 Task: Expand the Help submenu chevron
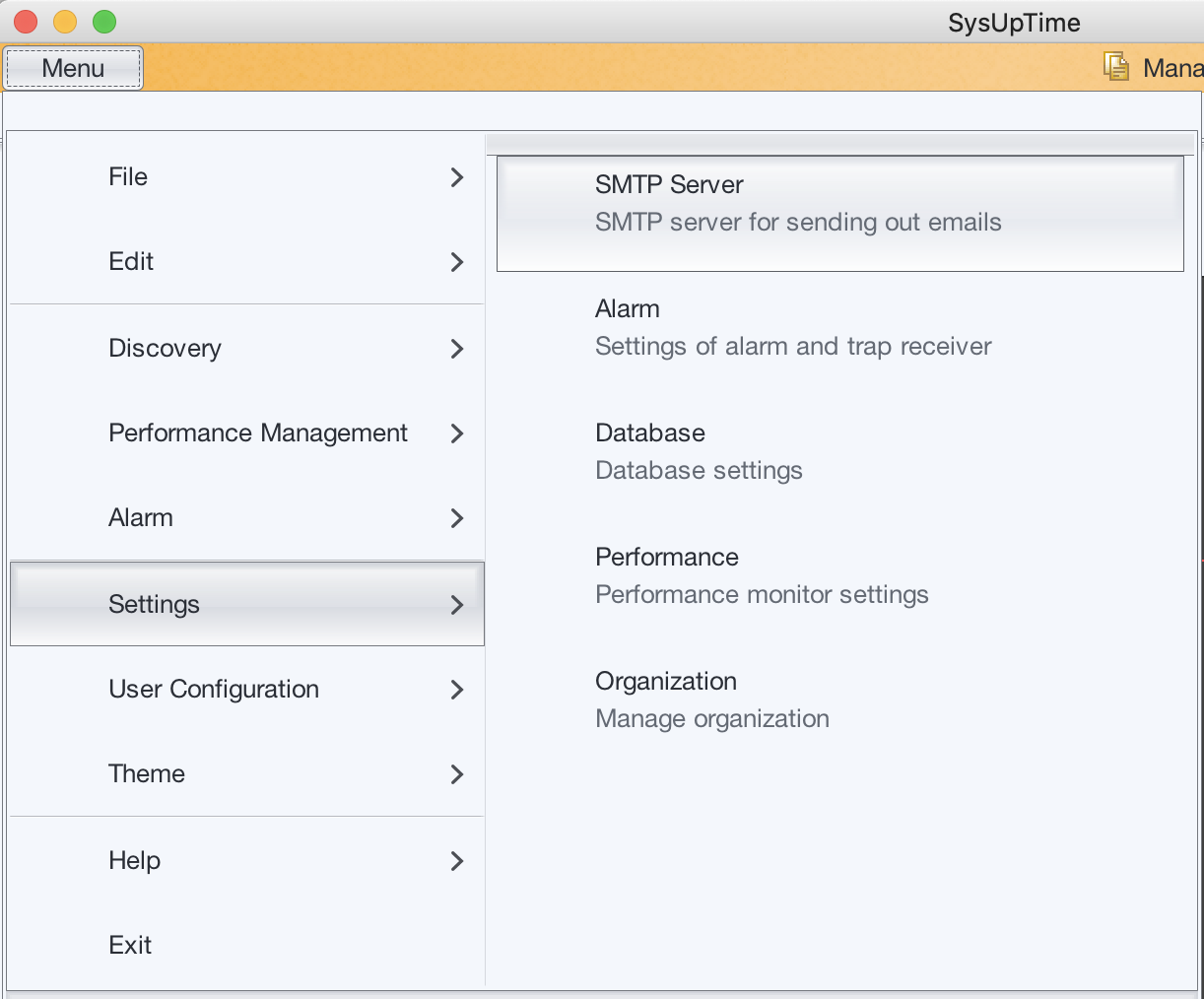click(x=456, y=861)
